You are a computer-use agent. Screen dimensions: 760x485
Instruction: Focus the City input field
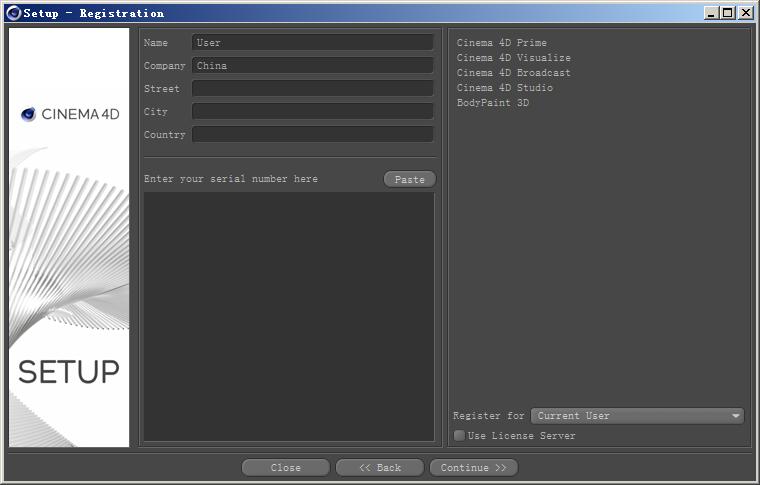pos(313,111)
